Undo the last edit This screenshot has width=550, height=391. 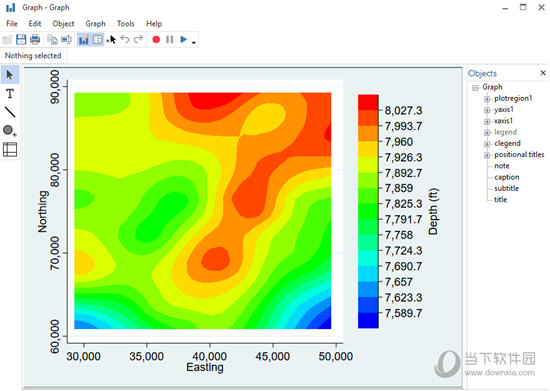tap(125, 39)
